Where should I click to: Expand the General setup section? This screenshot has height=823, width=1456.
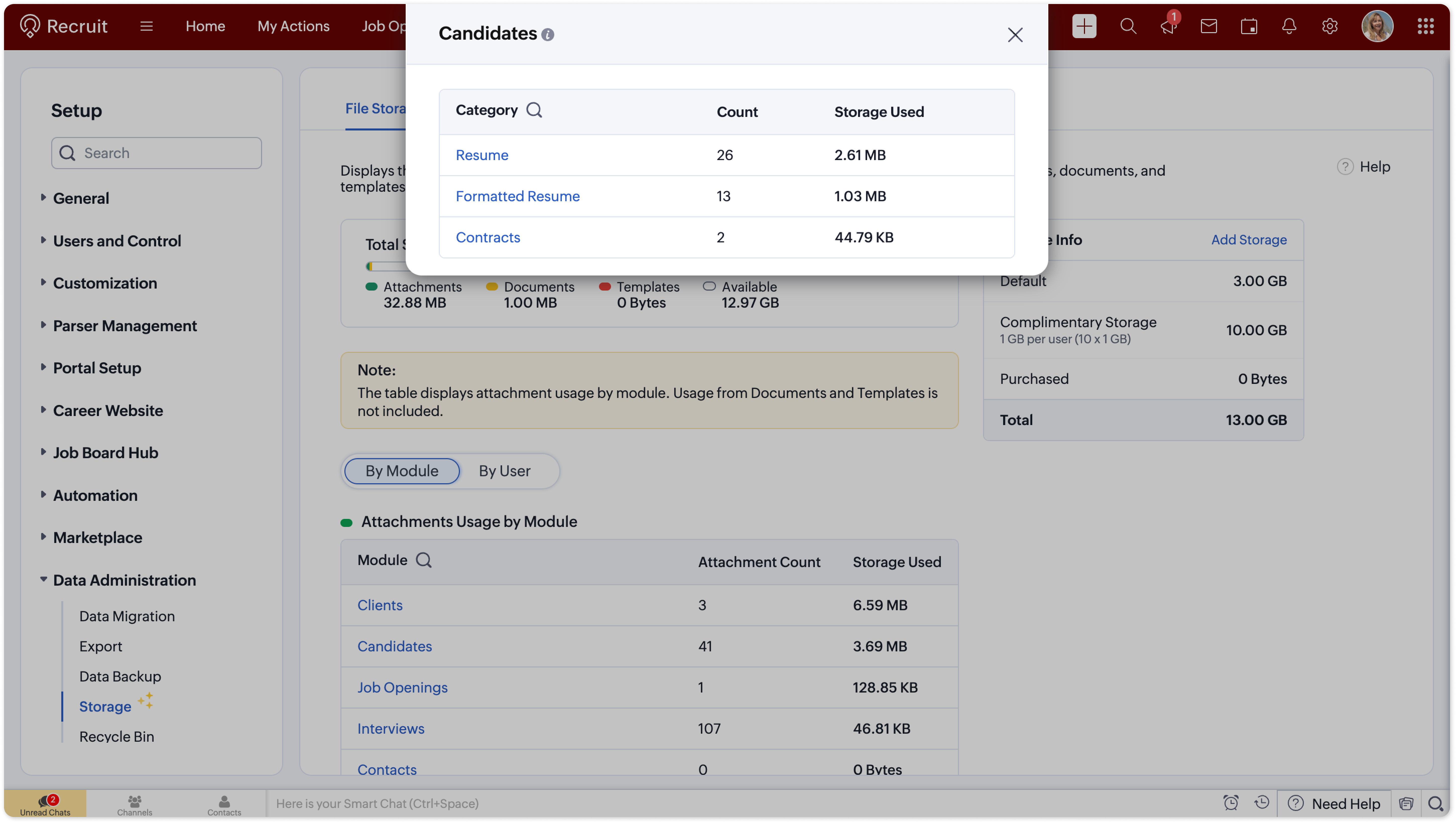click(x=81, y=198)
